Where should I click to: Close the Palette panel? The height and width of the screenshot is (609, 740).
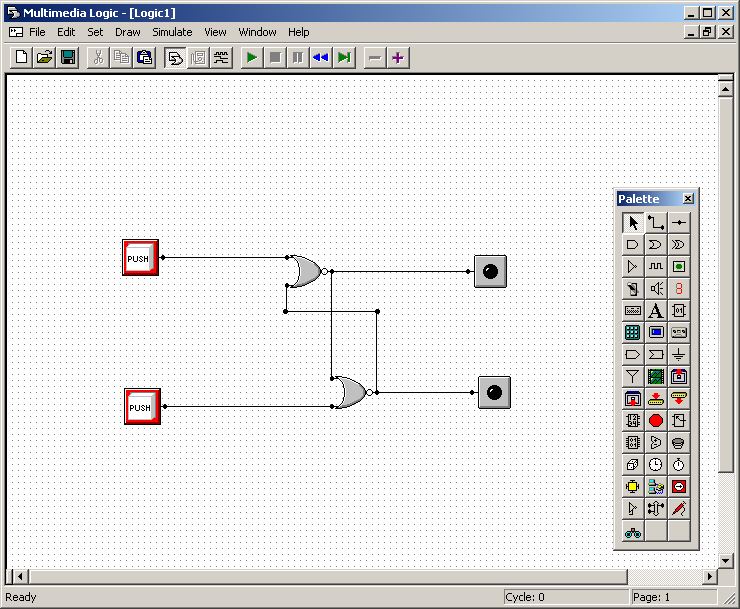click(x=688, y=199)
